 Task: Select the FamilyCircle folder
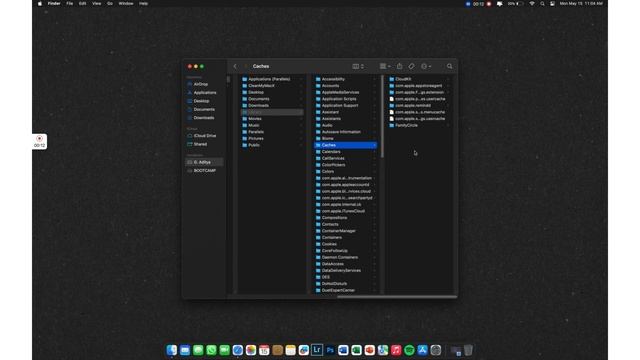[x=419, y=125]
